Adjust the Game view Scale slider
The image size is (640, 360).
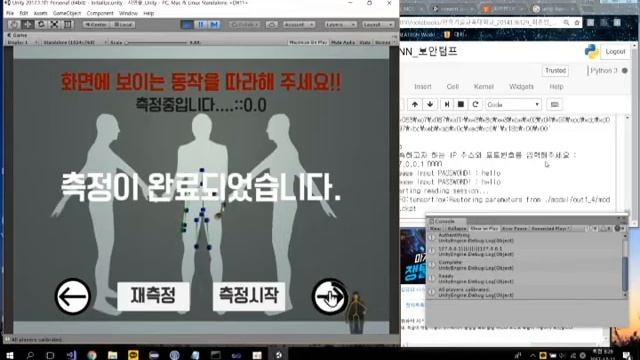(157, 42)
